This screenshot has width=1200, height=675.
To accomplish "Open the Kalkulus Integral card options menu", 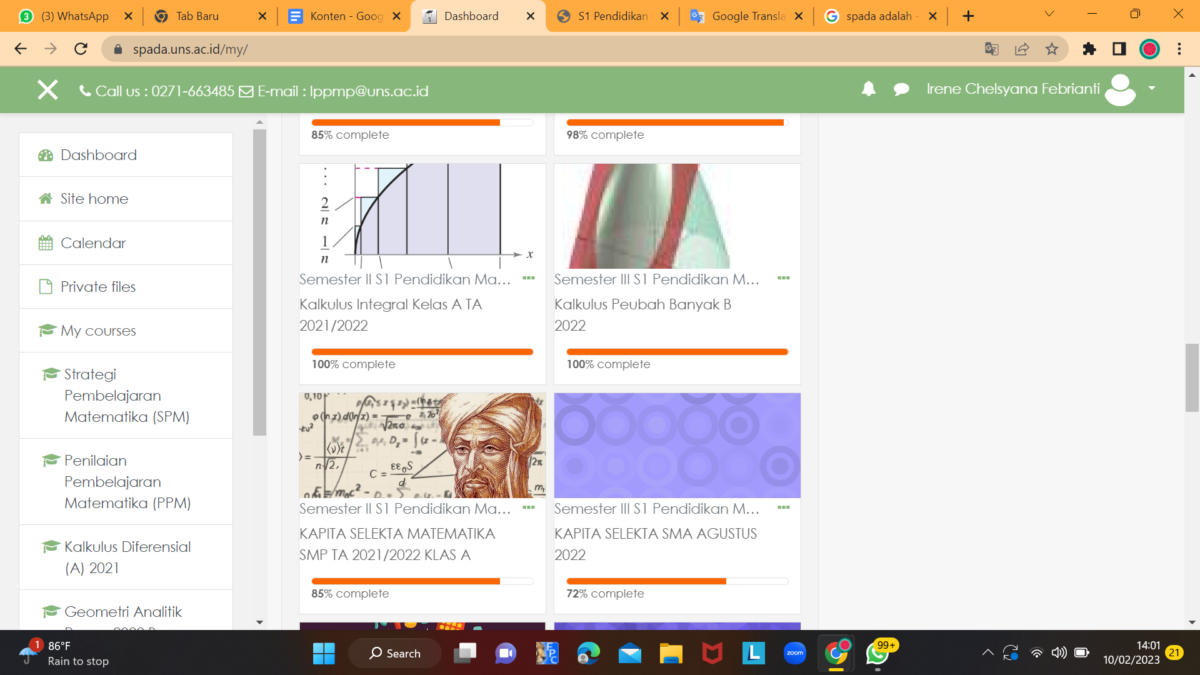I will tap(528, 279).
